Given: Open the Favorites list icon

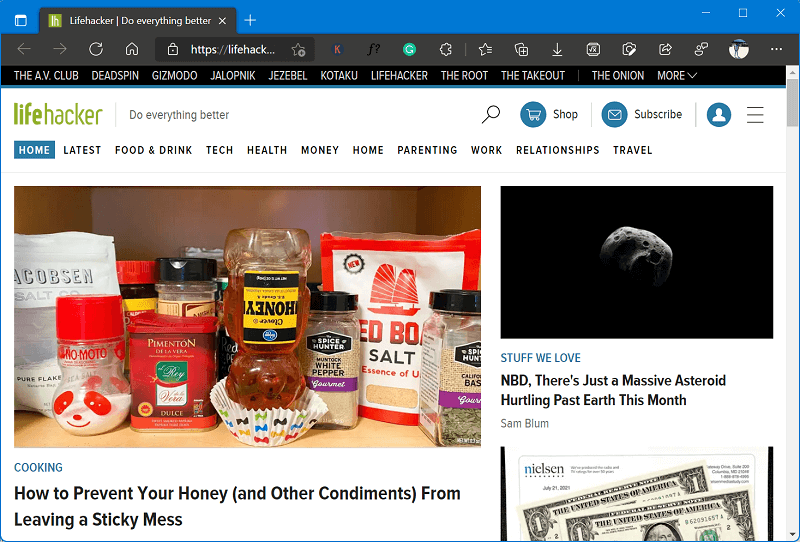Looking at the screenshot, I should [x=485, y=49].
